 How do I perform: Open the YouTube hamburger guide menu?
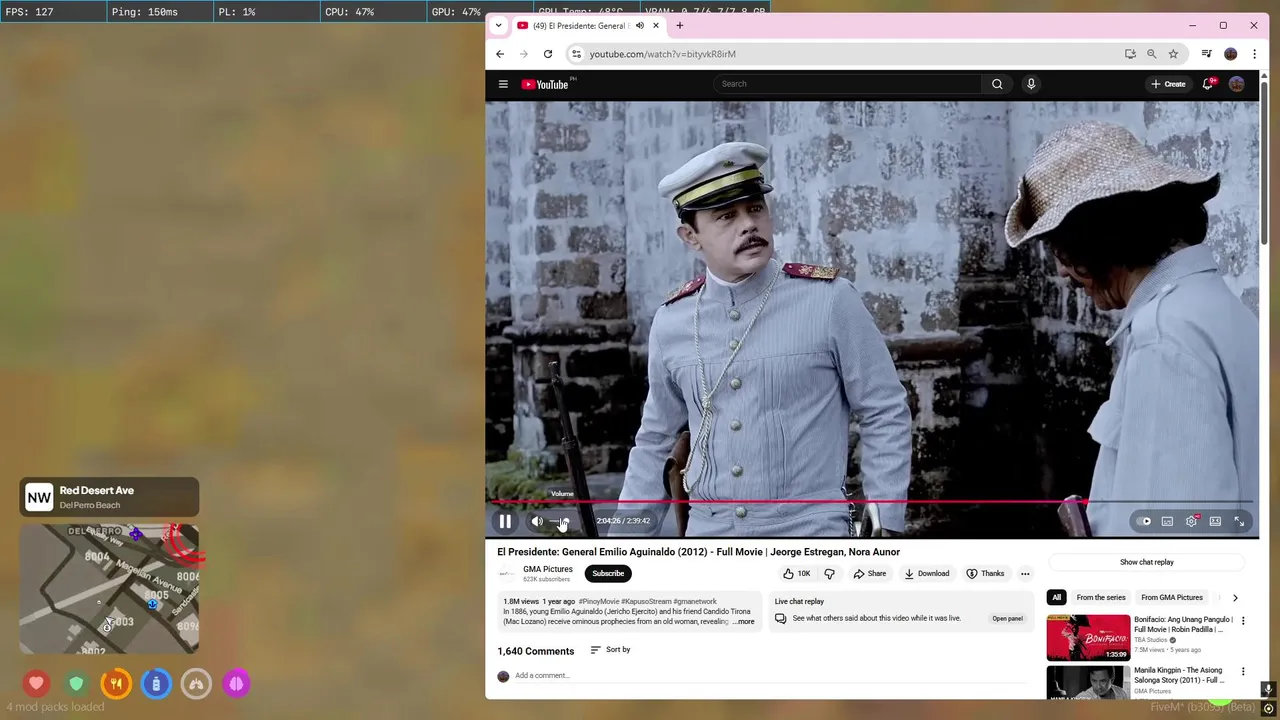[x=503, y=84]
